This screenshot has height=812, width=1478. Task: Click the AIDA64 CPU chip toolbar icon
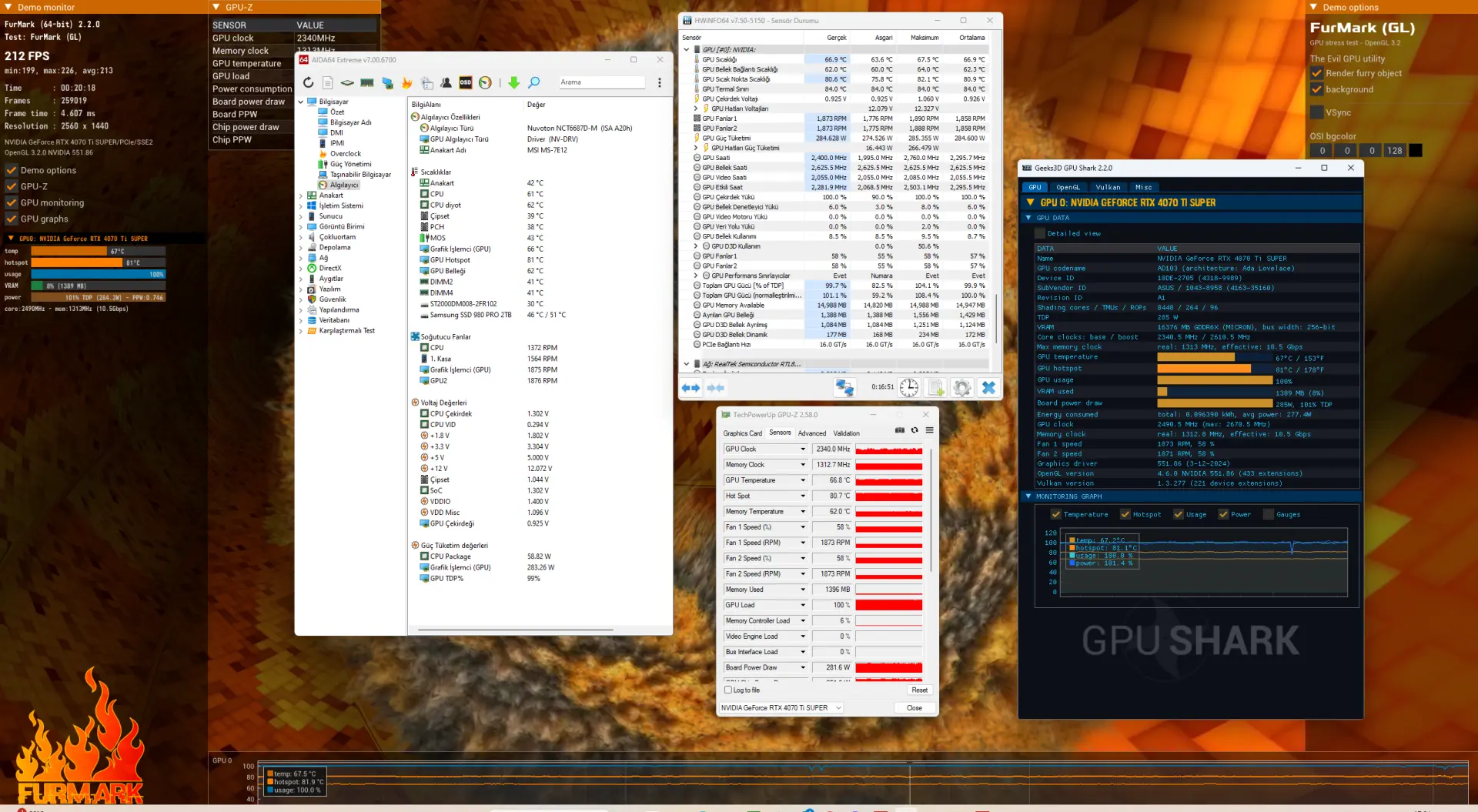347,82
